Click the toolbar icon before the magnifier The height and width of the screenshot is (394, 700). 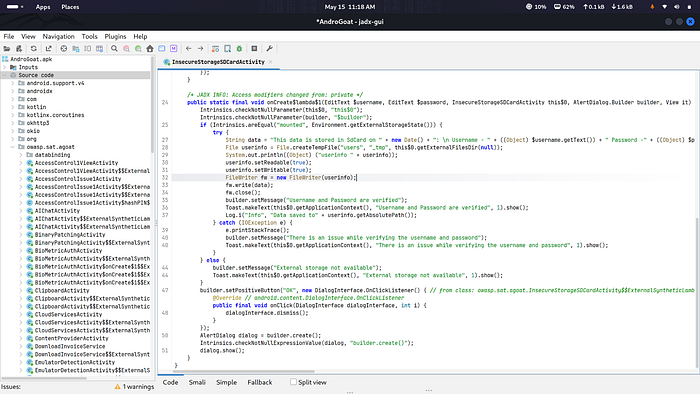100,49
